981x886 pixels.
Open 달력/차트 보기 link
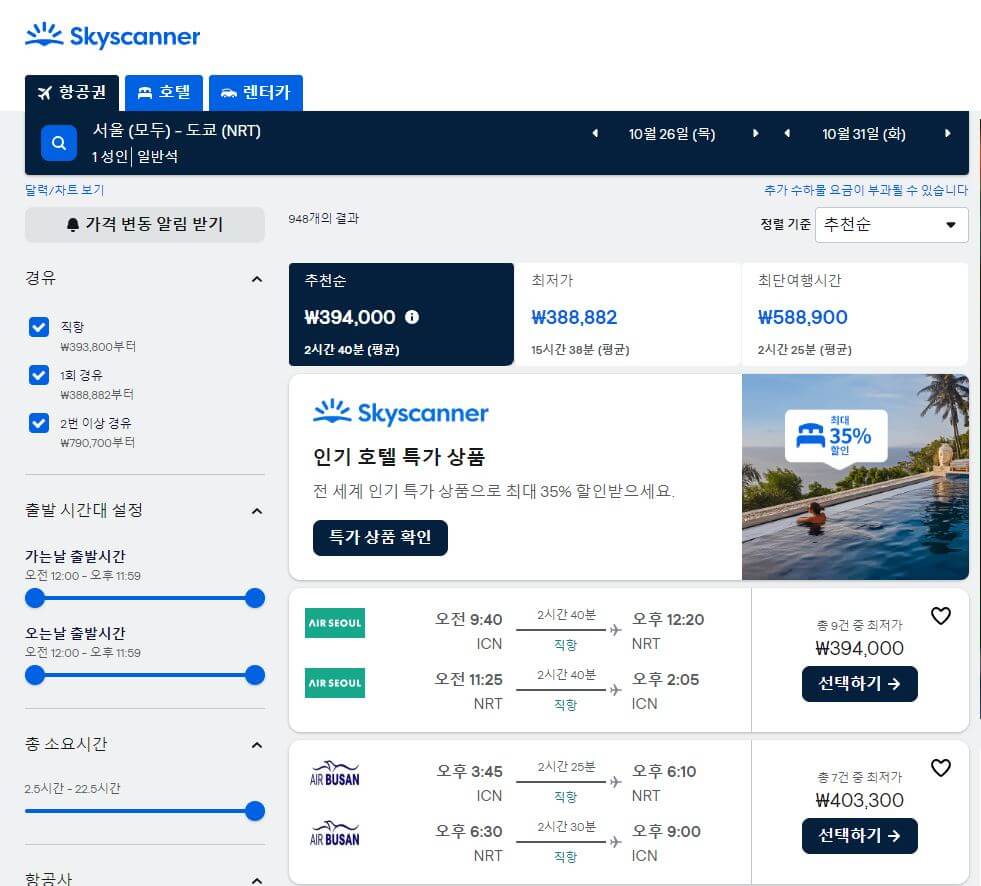[64, 190]
